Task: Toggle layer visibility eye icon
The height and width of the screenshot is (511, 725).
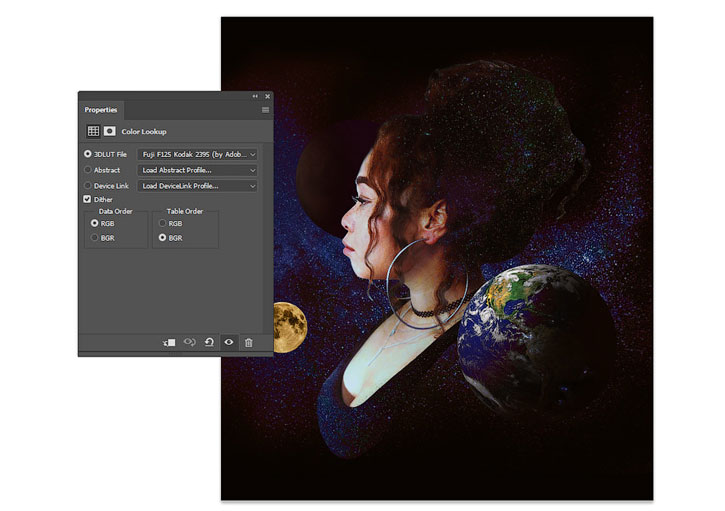Action: point(229,342)
